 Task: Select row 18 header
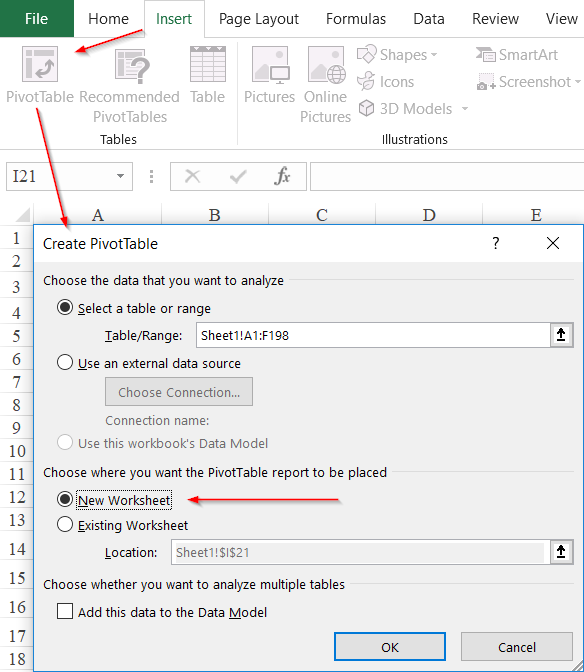click(x=17, y=659)
